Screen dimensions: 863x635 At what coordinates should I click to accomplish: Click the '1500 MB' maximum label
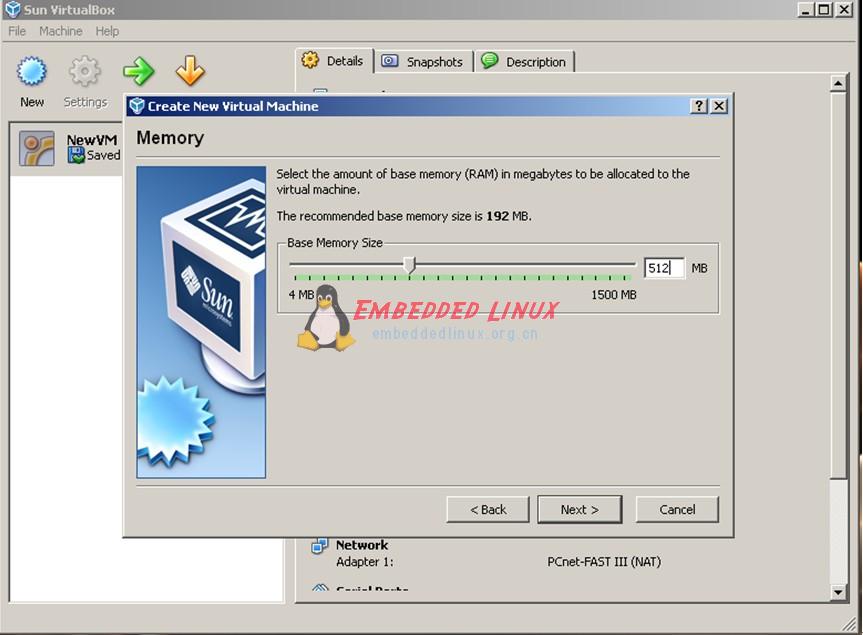(x=614, y=295)
